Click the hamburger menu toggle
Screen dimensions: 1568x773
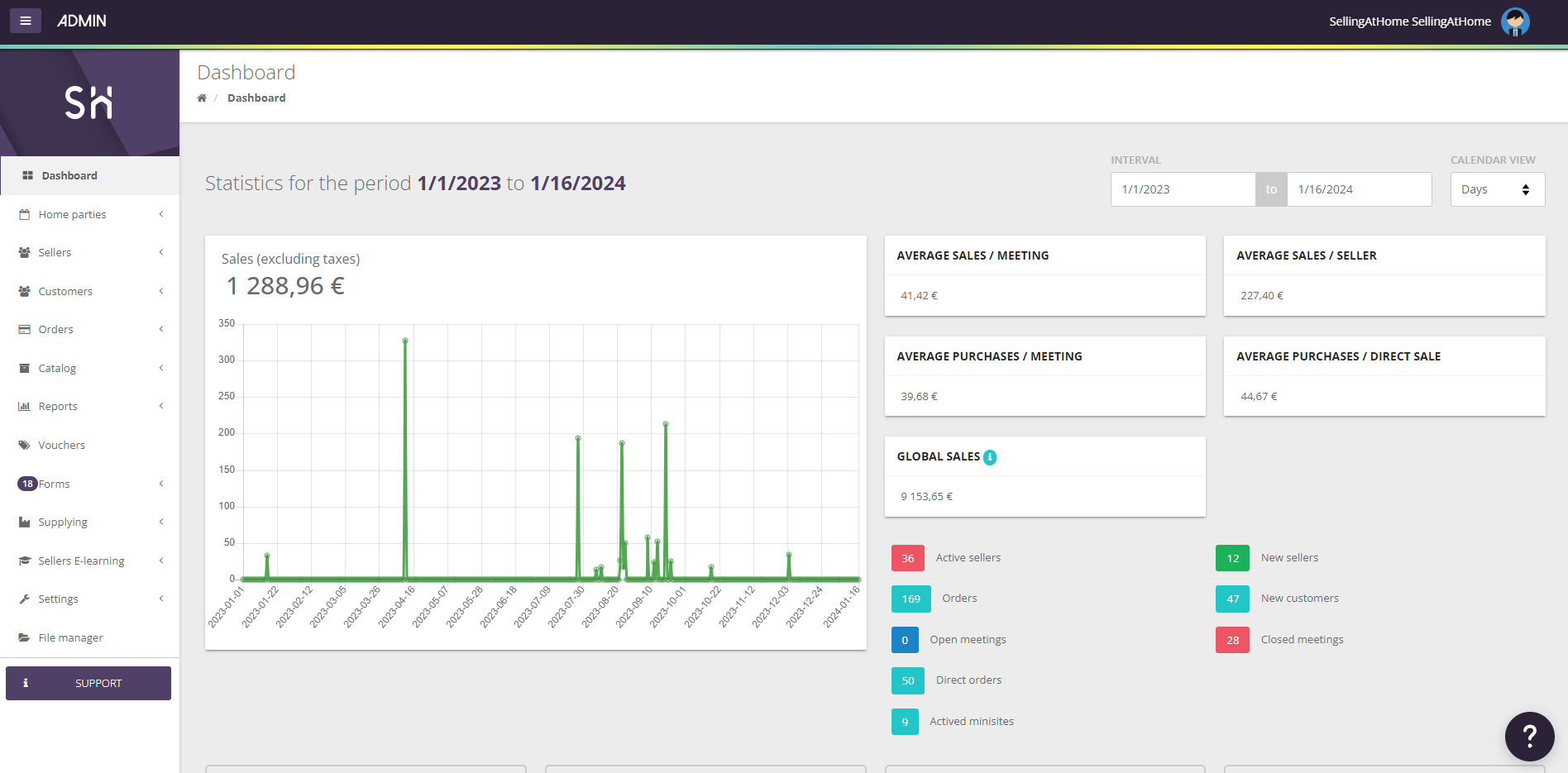coord(25,21)
